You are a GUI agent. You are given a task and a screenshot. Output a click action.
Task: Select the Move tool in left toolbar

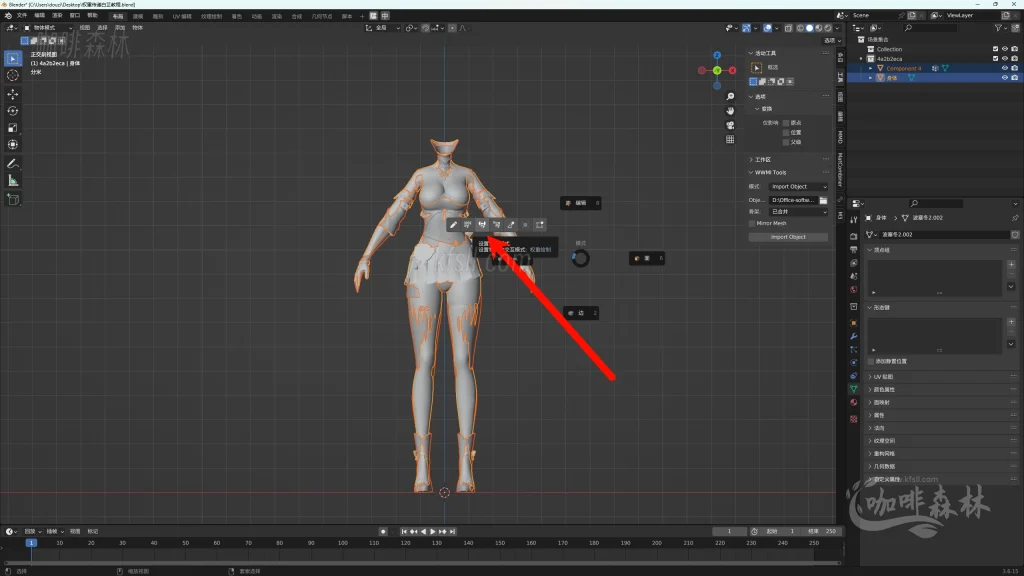tap(12, 94)
